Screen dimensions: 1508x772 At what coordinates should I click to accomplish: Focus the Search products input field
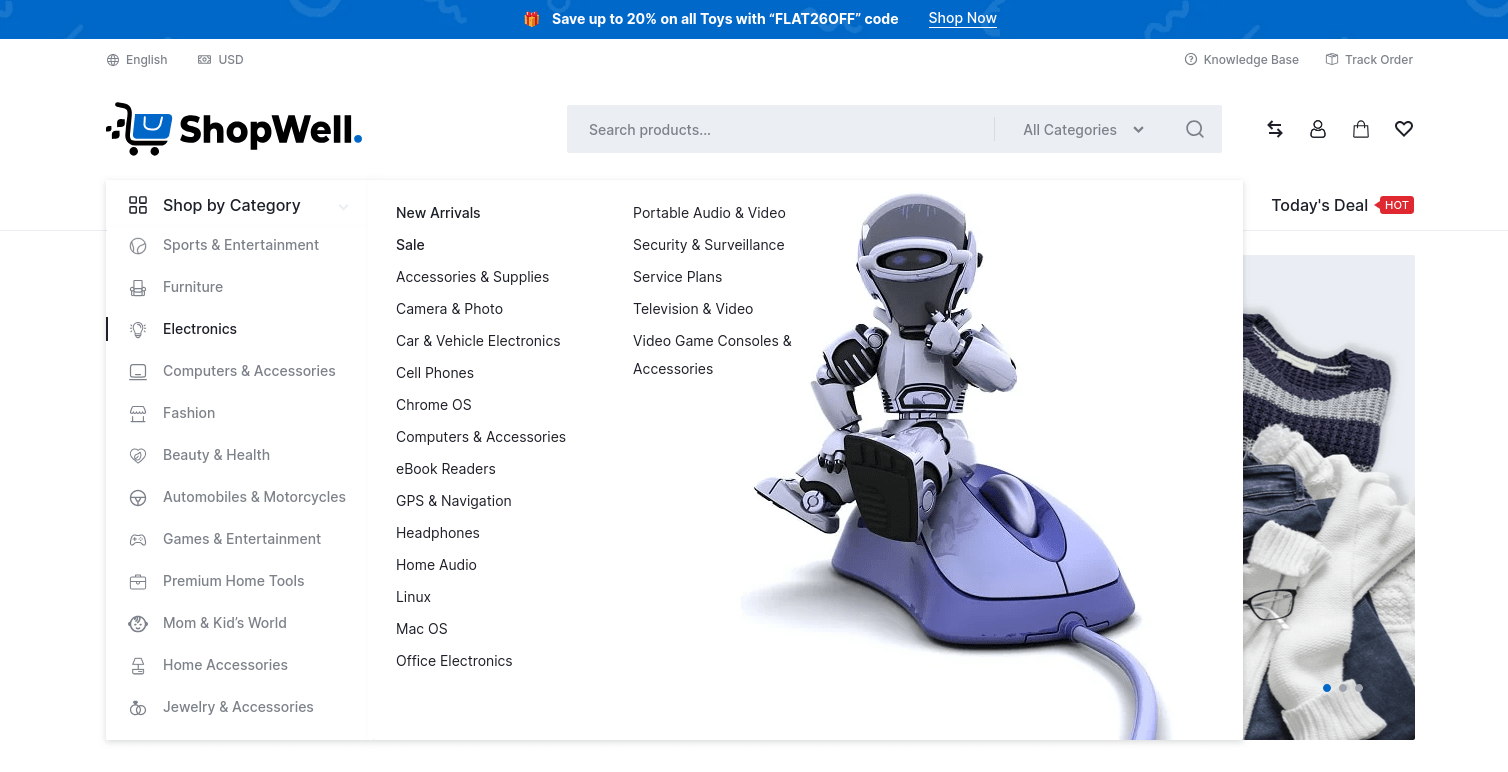[x=780, y=130]
